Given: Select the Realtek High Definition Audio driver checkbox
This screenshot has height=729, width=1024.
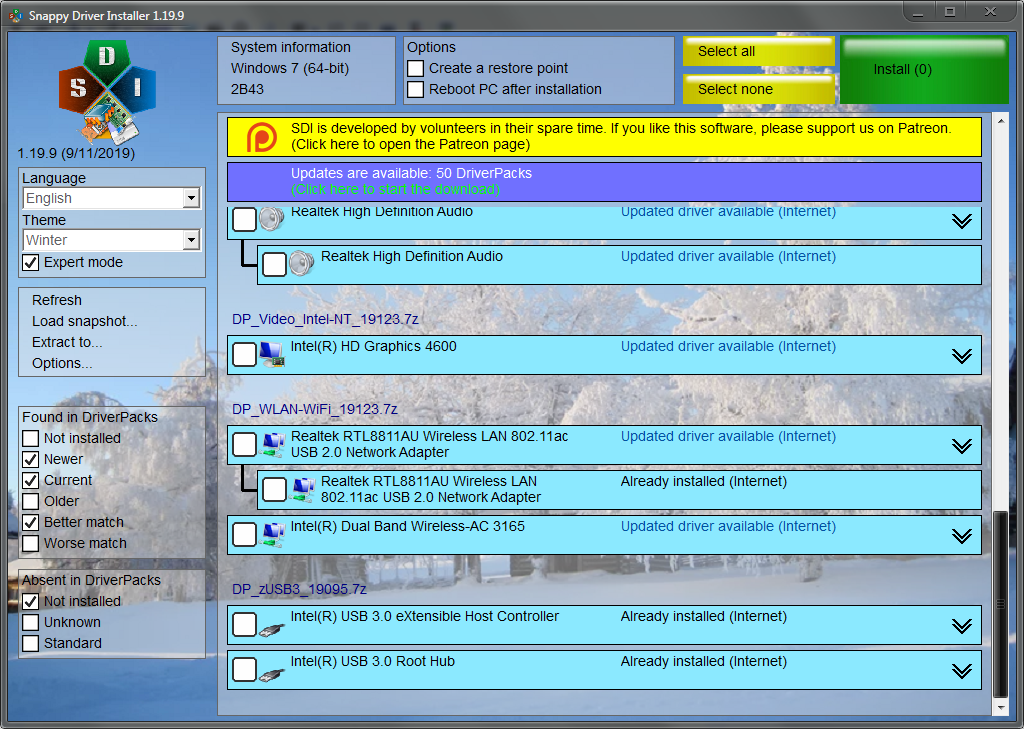Looking at the screenshot, I should tap(243, 219).
